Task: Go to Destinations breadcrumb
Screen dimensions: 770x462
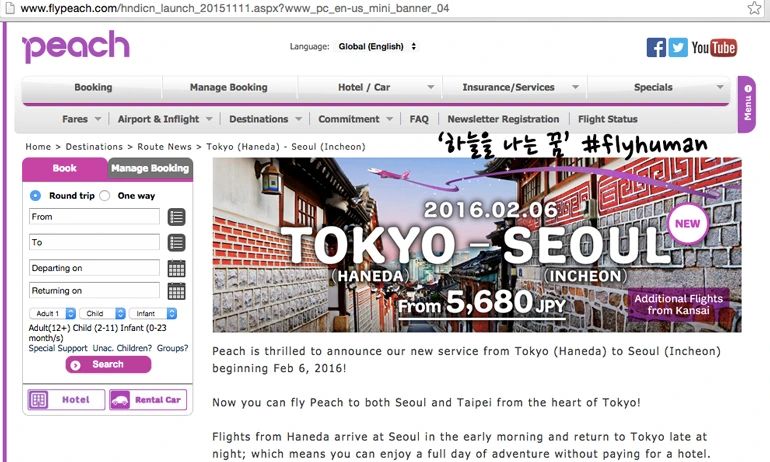Action: (x=94, y=147)
